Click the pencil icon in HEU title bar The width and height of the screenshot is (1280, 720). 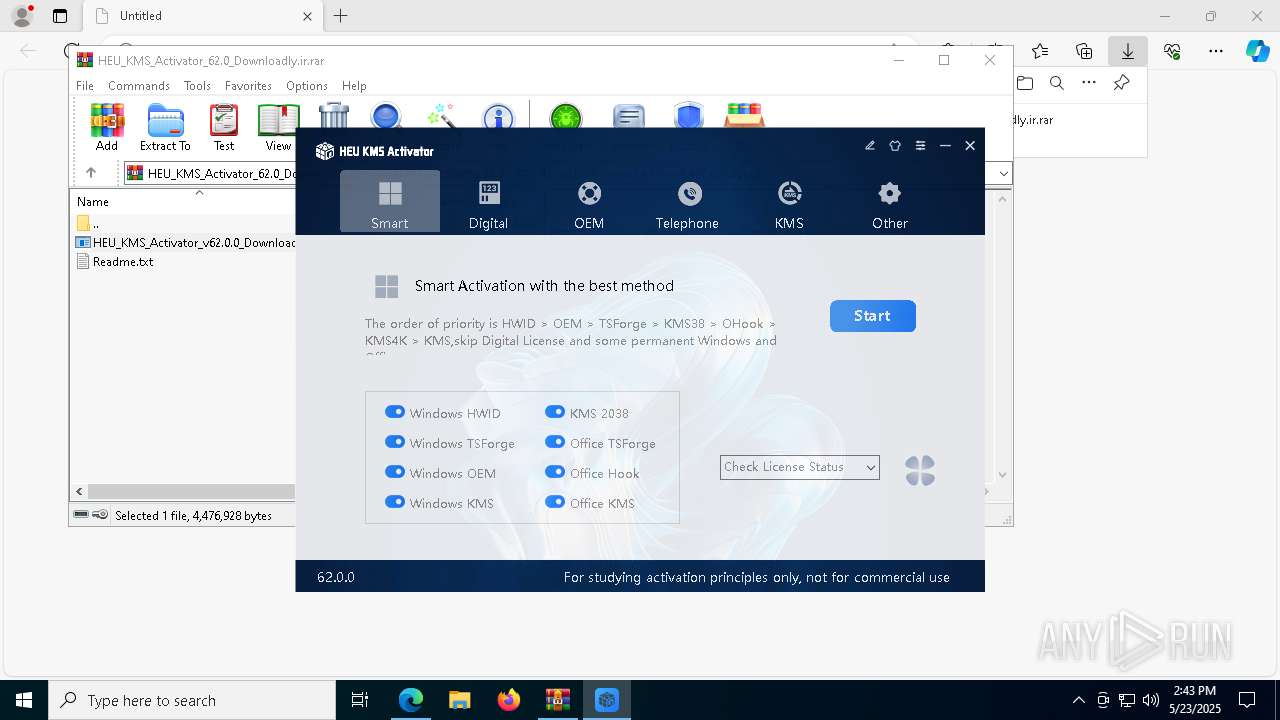(x=870, y=146)
